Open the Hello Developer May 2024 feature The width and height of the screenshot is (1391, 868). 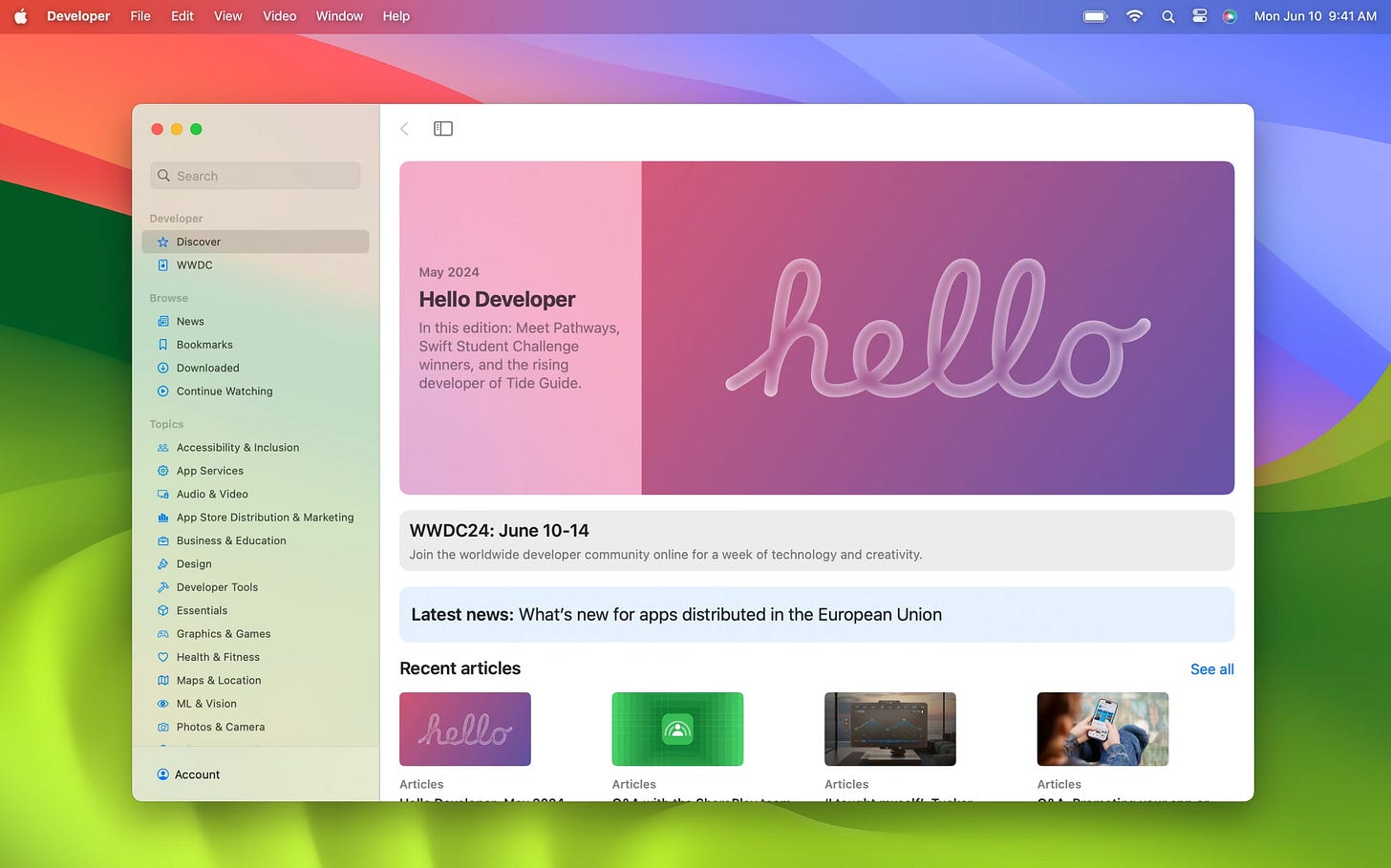pos(817,328)
